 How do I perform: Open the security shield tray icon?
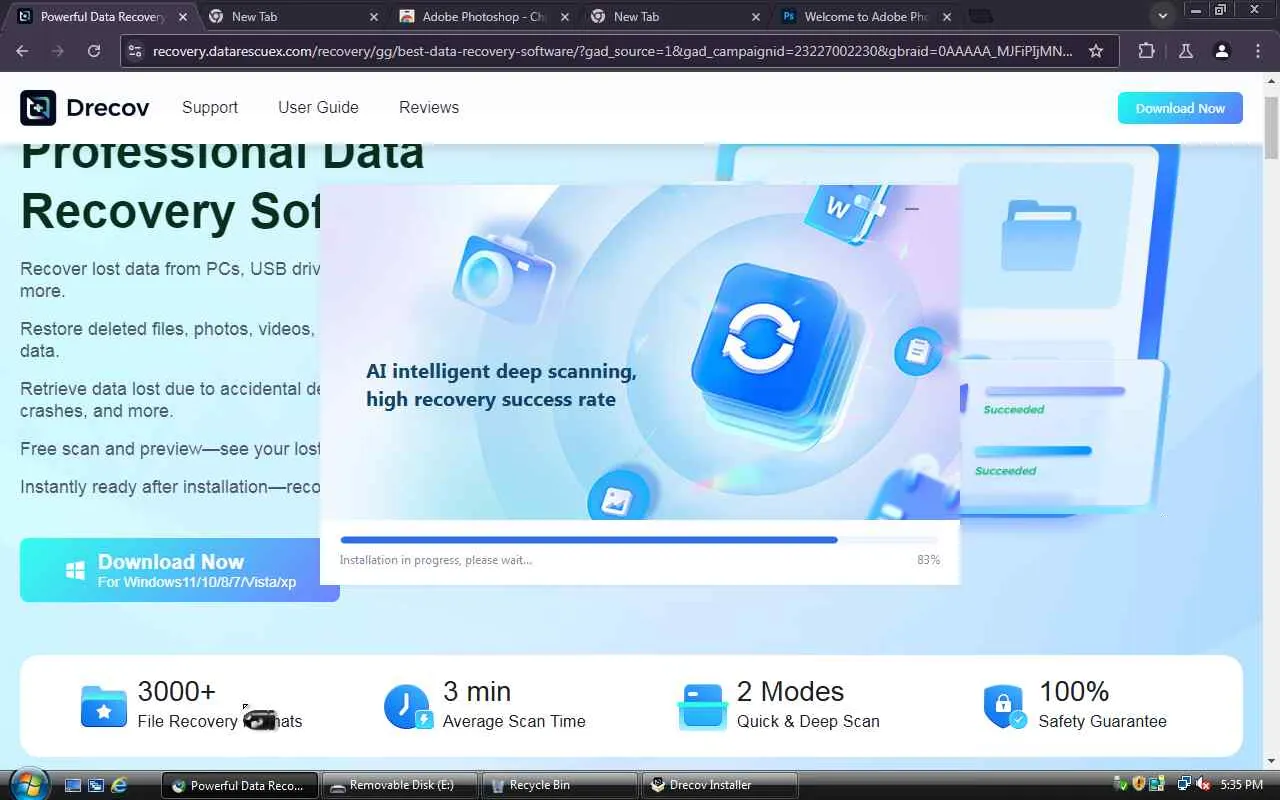(x=1138, y=784)
